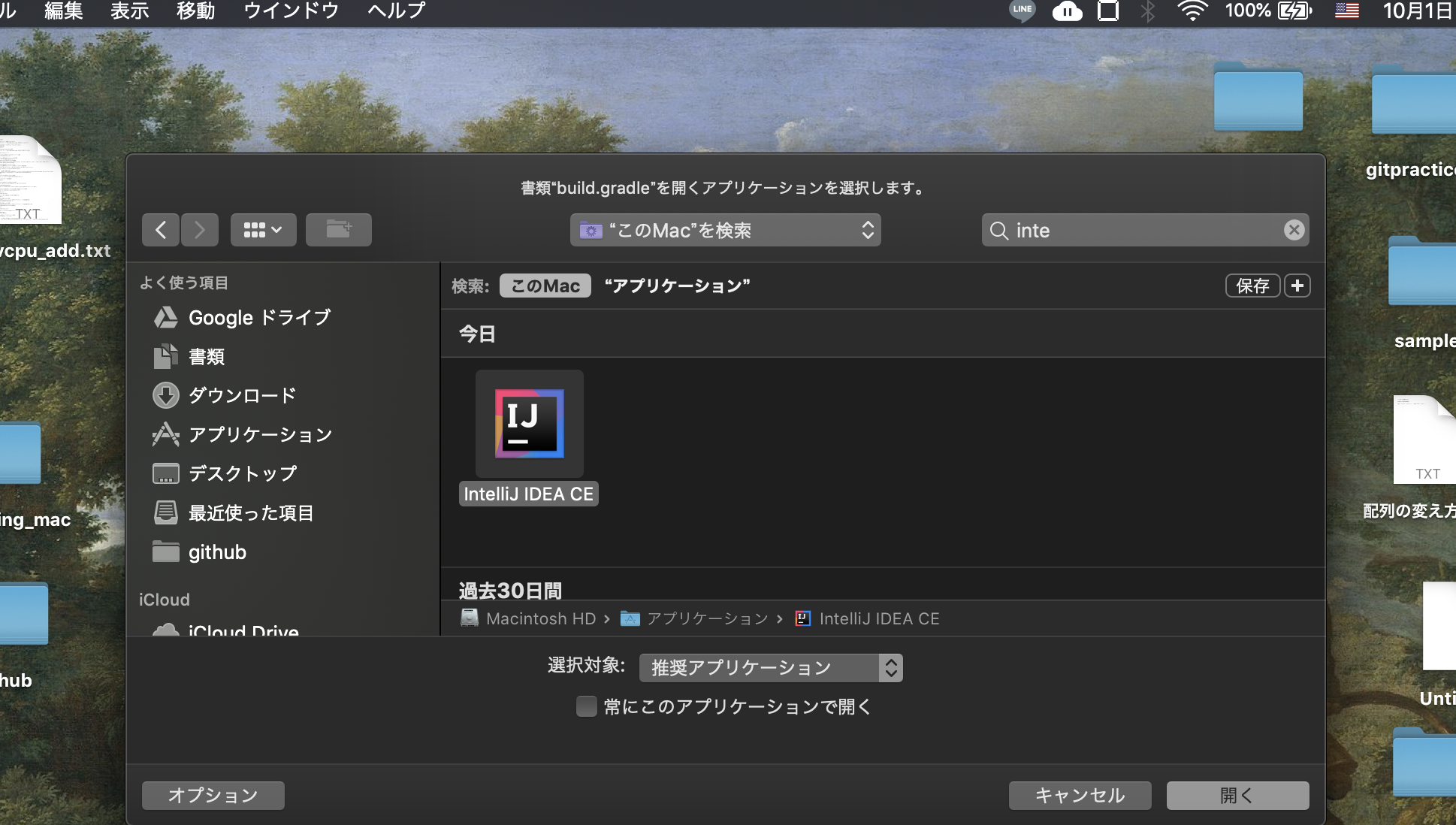The width and height of the screenshot is (1456, 825).
Task: Select the このMac search scope
Action: [545, 286]
